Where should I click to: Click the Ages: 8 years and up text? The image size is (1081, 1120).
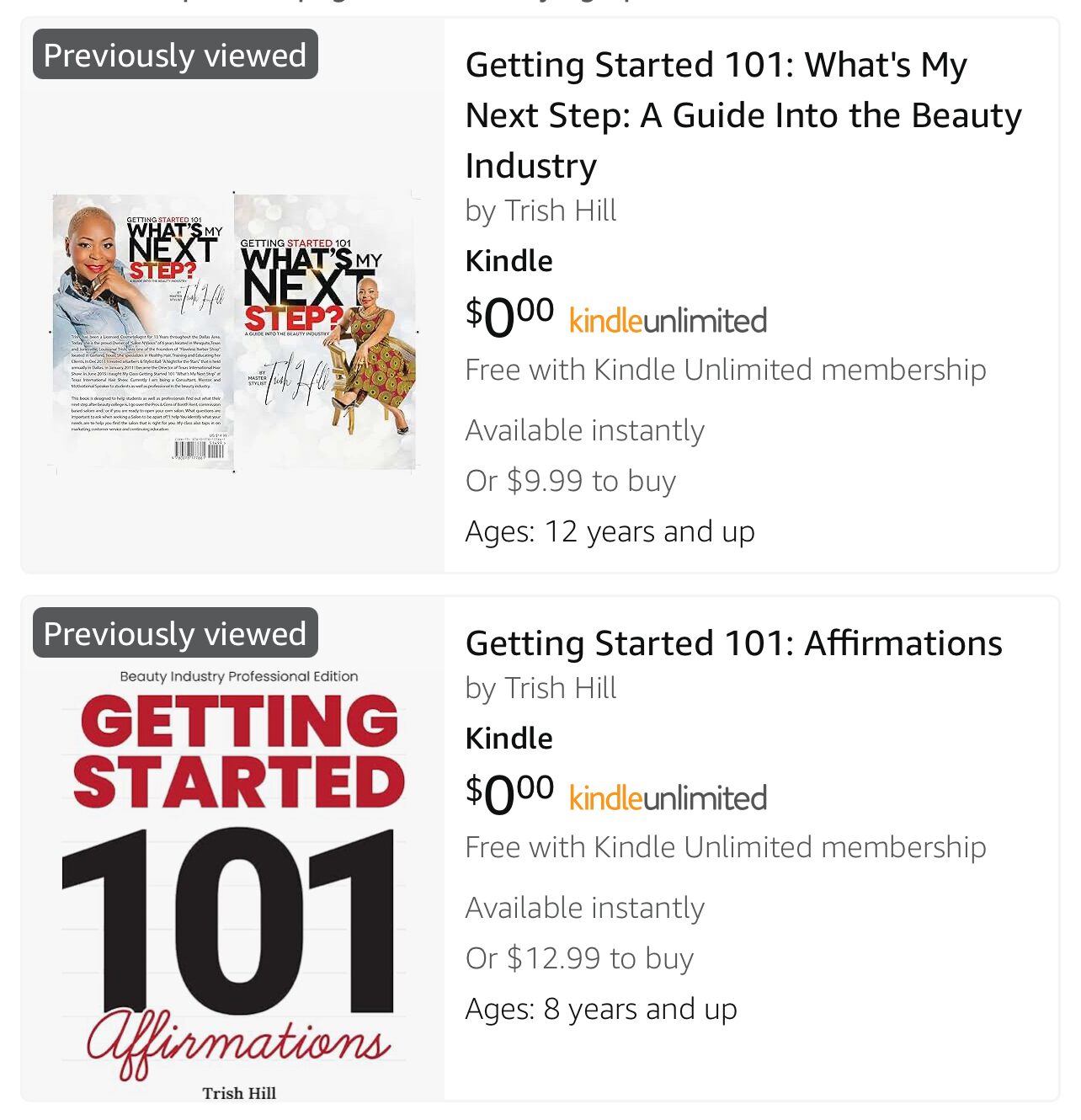coord(601,1009)
